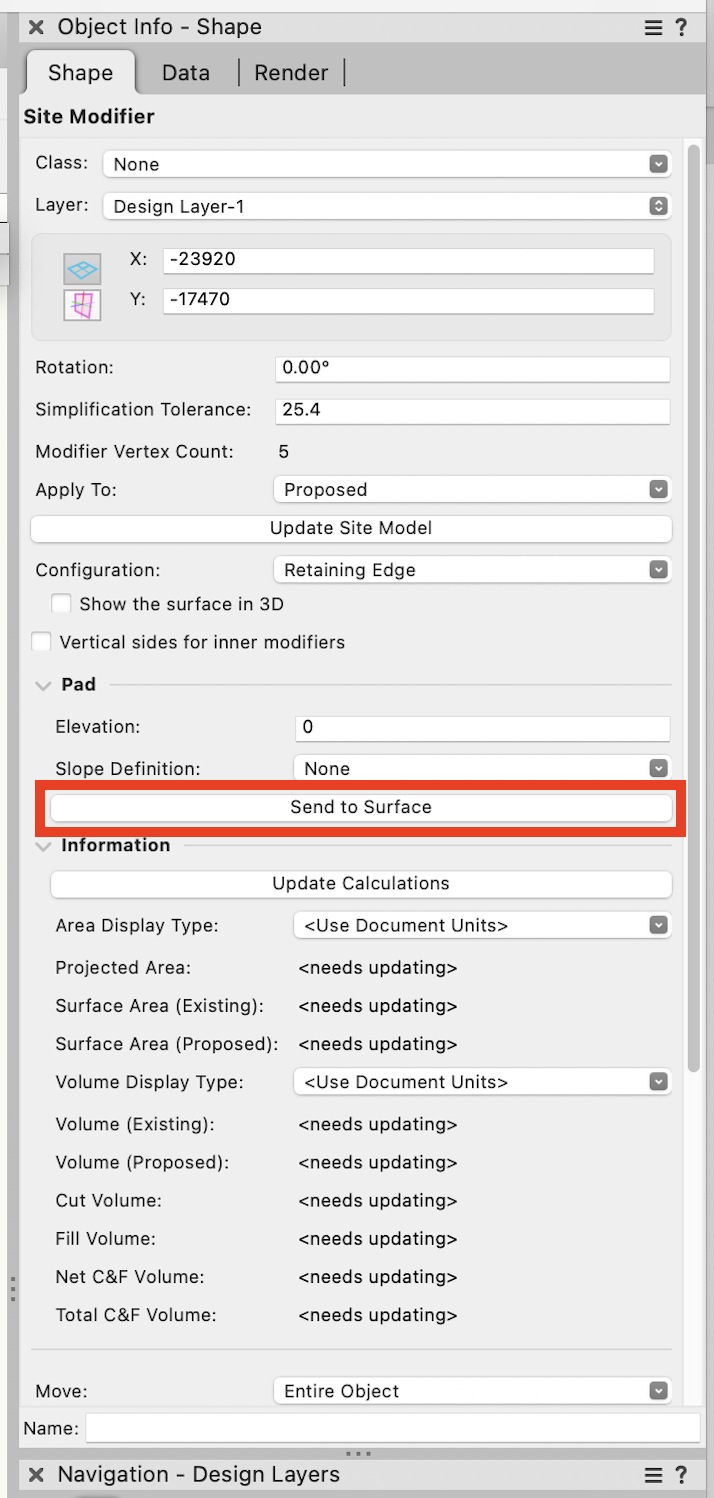Image resolution: width=714 pixels, height=1498 pixels.
Task: Click the Send to Surface button
Action: coord(361,807)
